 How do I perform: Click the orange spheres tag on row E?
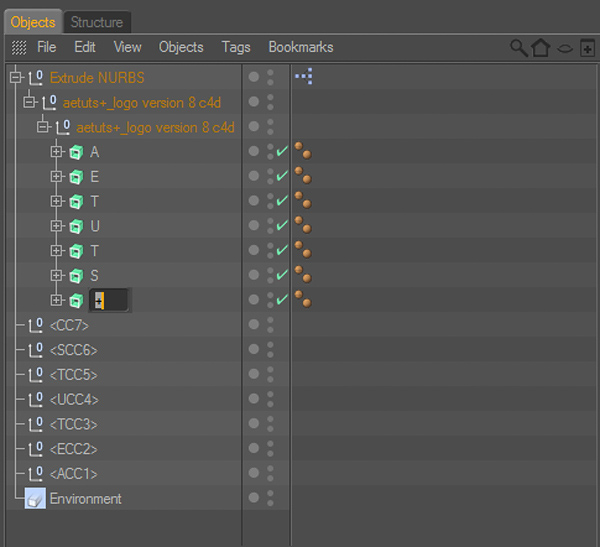(x=303, y=175)
